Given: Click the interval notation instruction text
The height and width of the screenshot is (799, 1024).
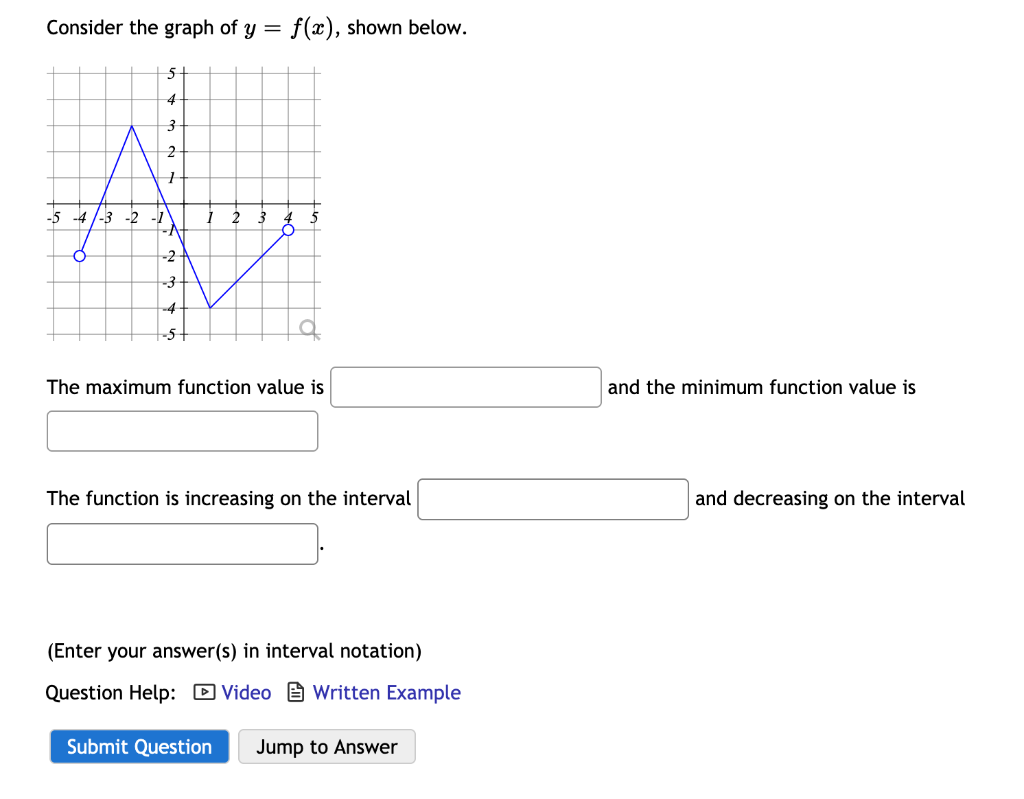Looking at the screenshot, I should tap(233, 651).
